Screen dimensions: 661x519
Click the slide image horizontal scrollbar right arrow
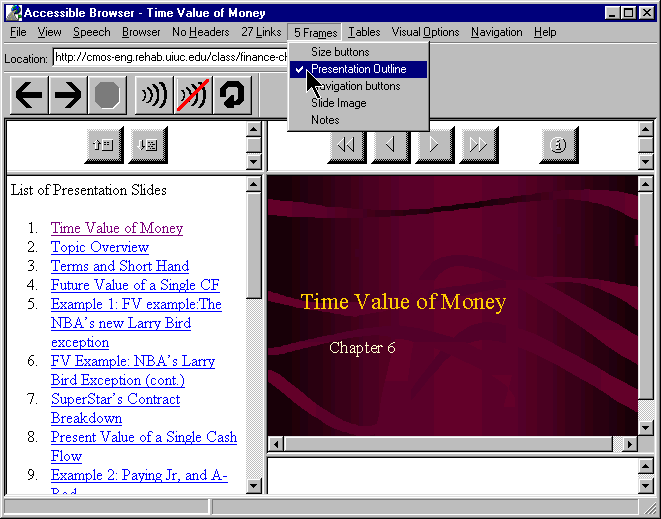click(x=629, y=443)
